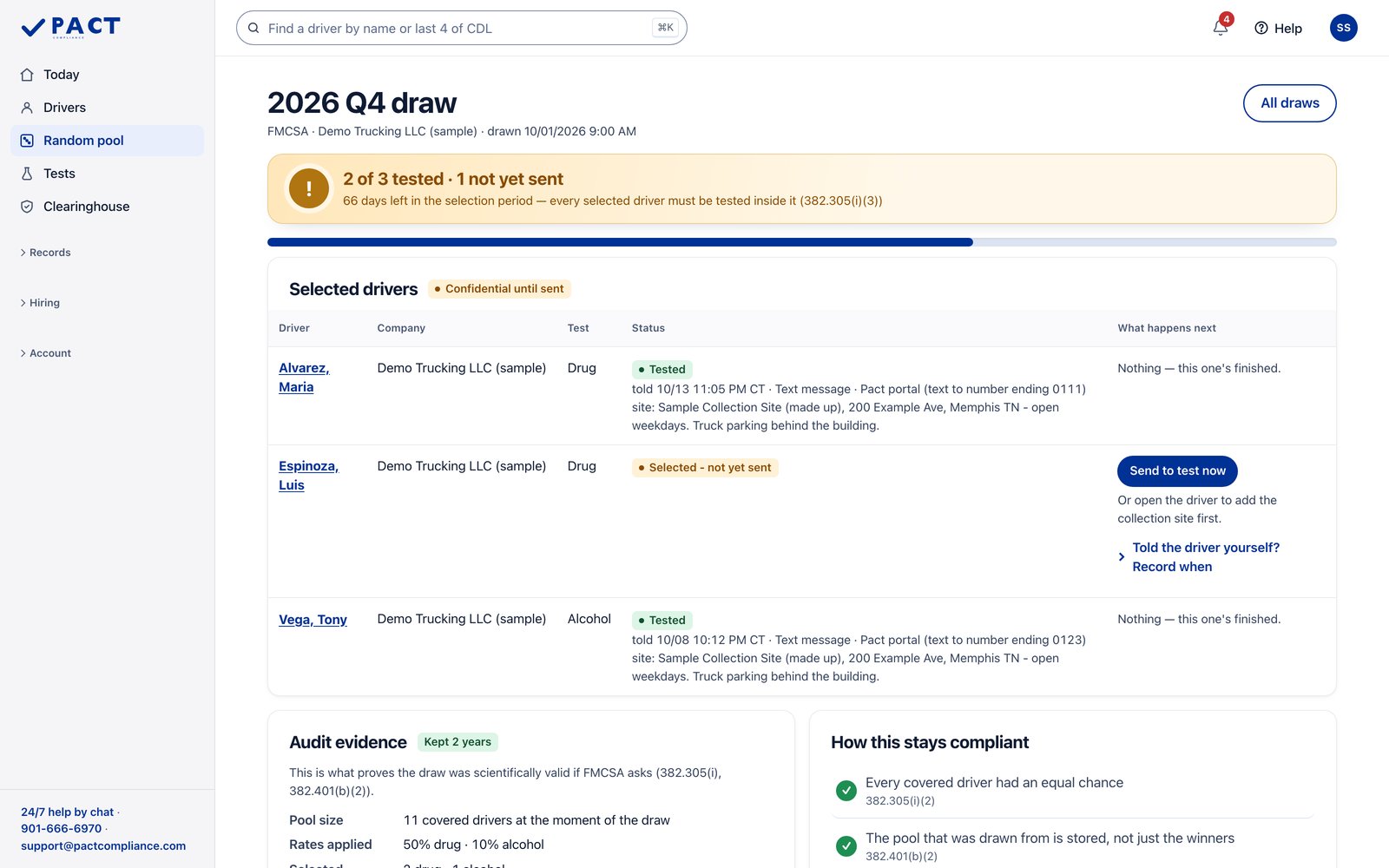The image size is (1389, 868).
Task: Click the support phone number 901-666-6970
Action: pos(62,829)
